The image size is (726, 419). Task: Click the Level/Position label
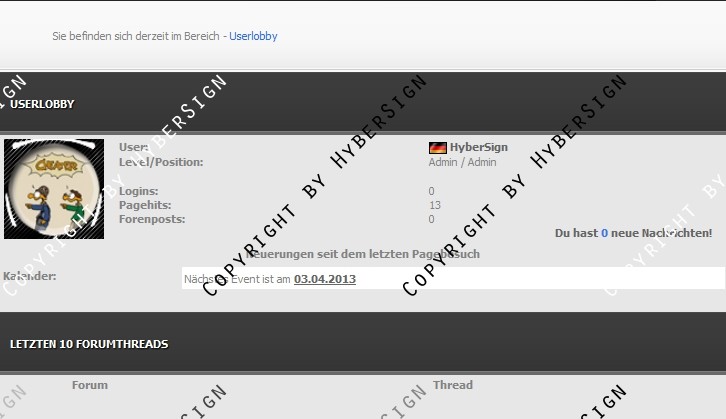tap(160, 162)
